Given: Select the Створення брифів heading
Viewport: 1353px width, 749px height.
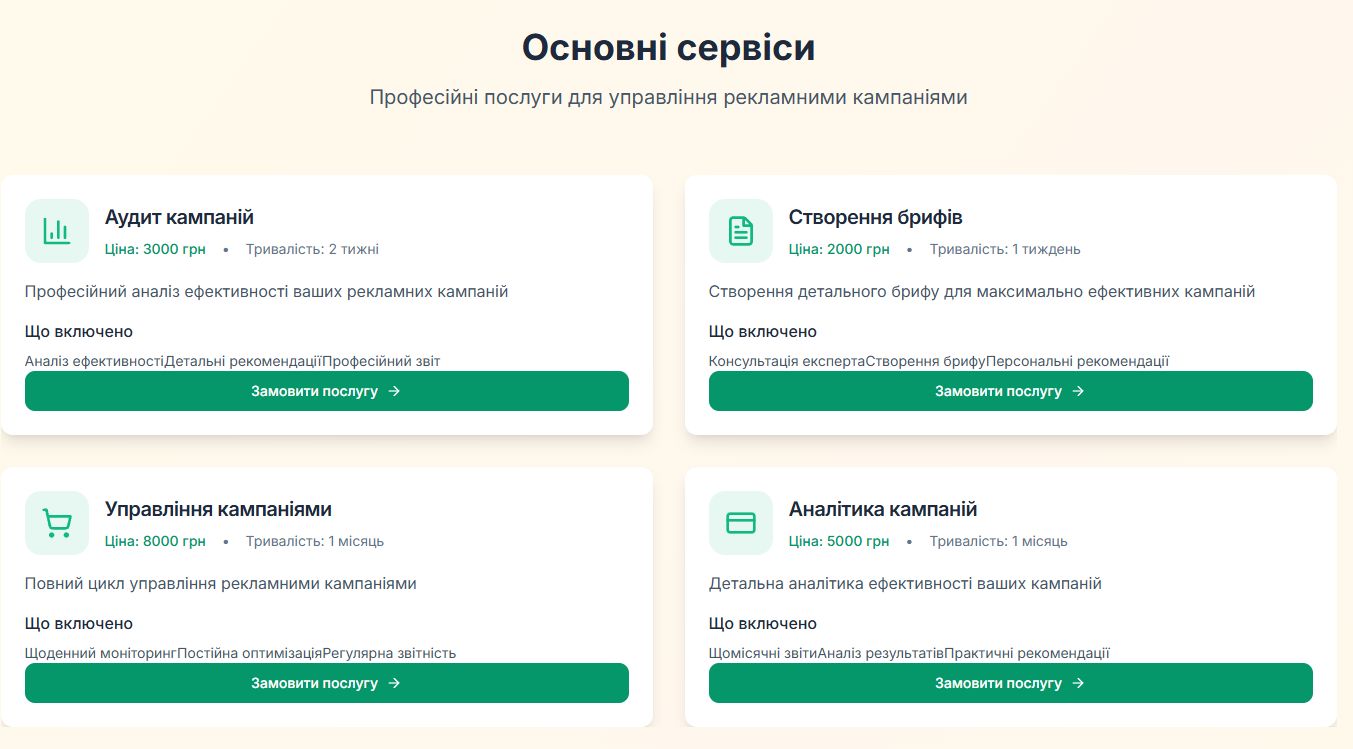Looking at the screenshot, I should pyautogui.click(x=875, y=217).
